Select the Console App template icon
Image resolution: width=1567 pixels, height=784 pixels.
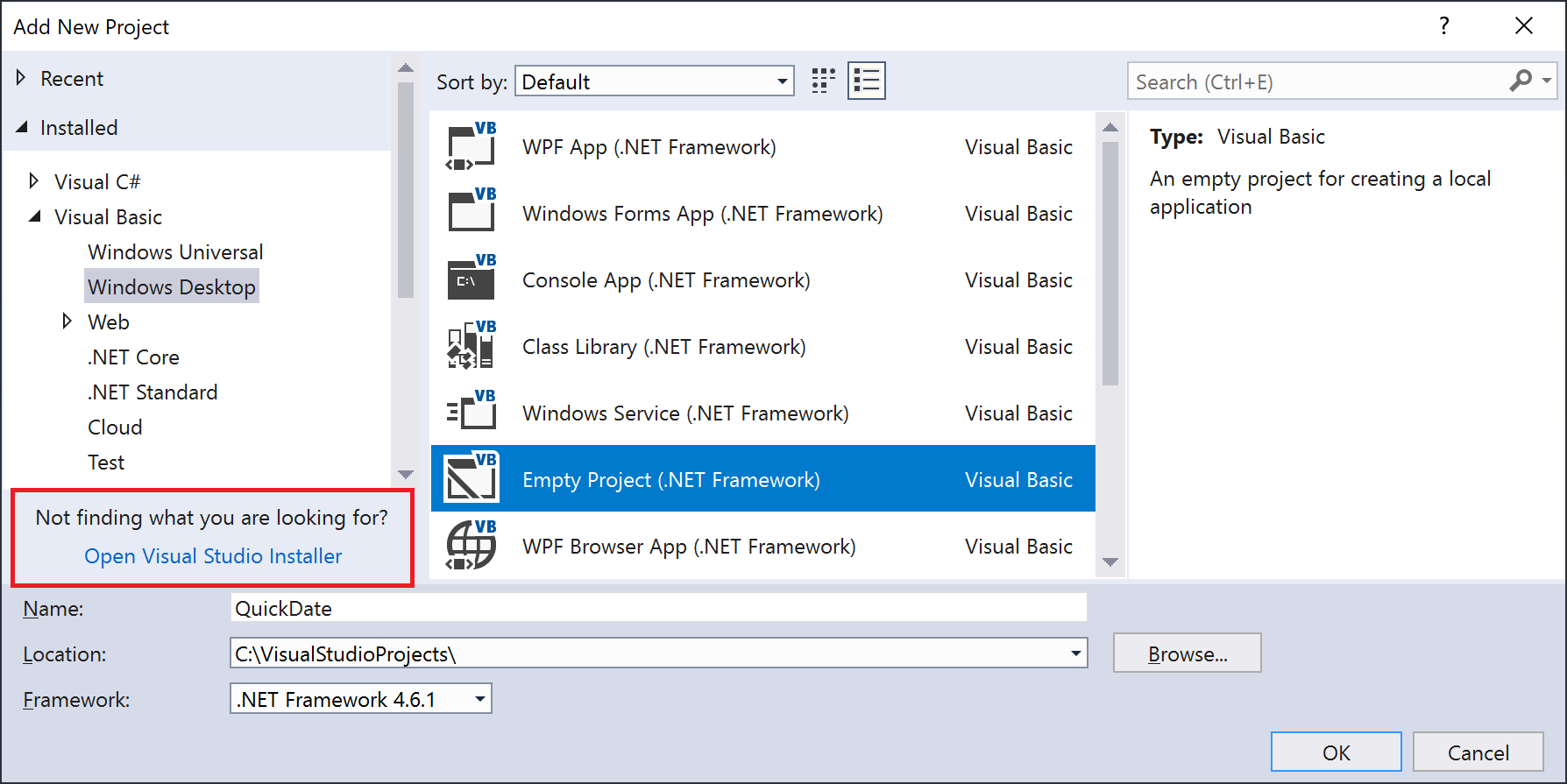(x=472, y=279)
